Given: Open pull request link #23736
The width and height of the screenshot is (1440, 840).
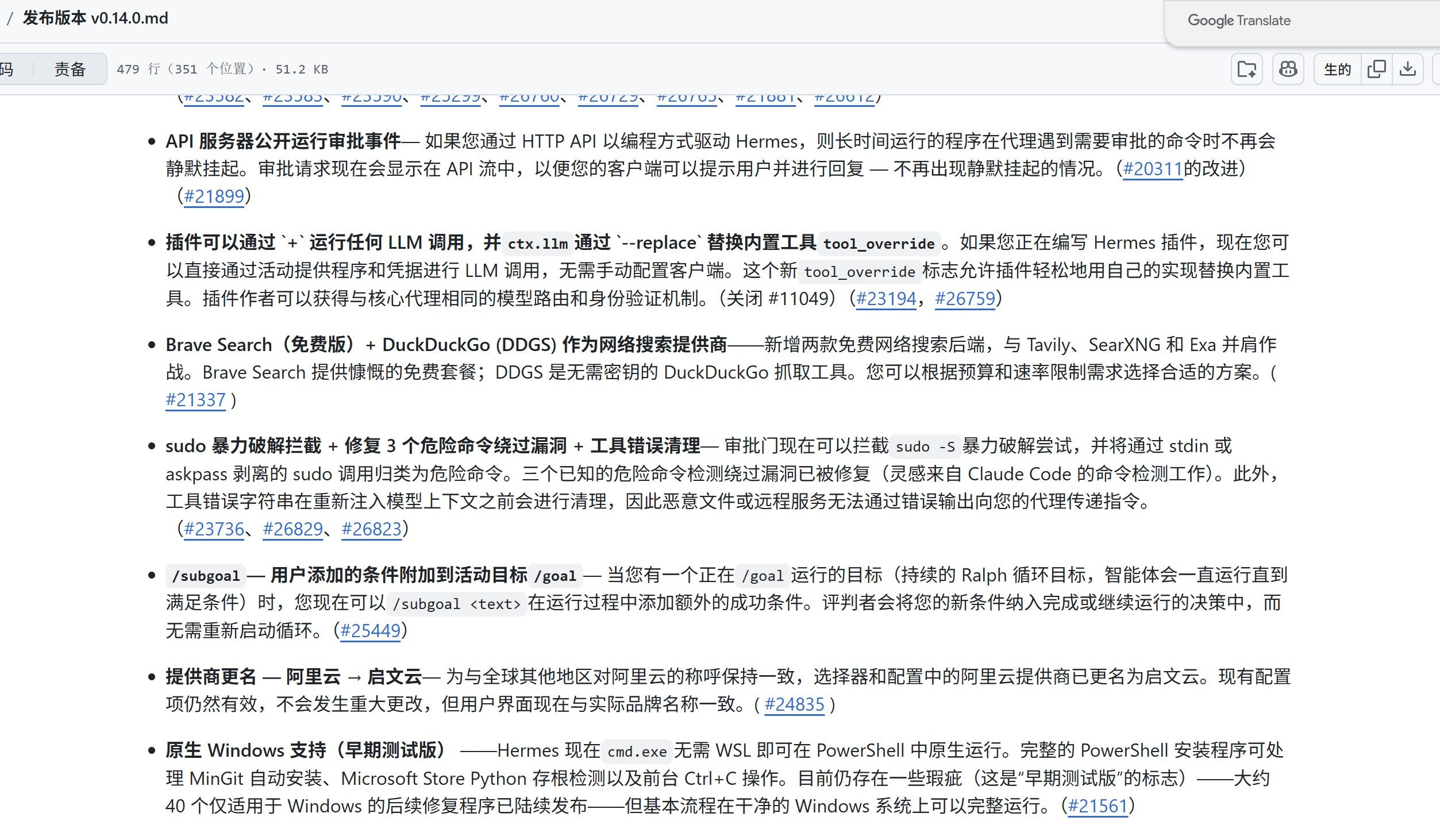Looking at the screenshot, I should (214, 529).
